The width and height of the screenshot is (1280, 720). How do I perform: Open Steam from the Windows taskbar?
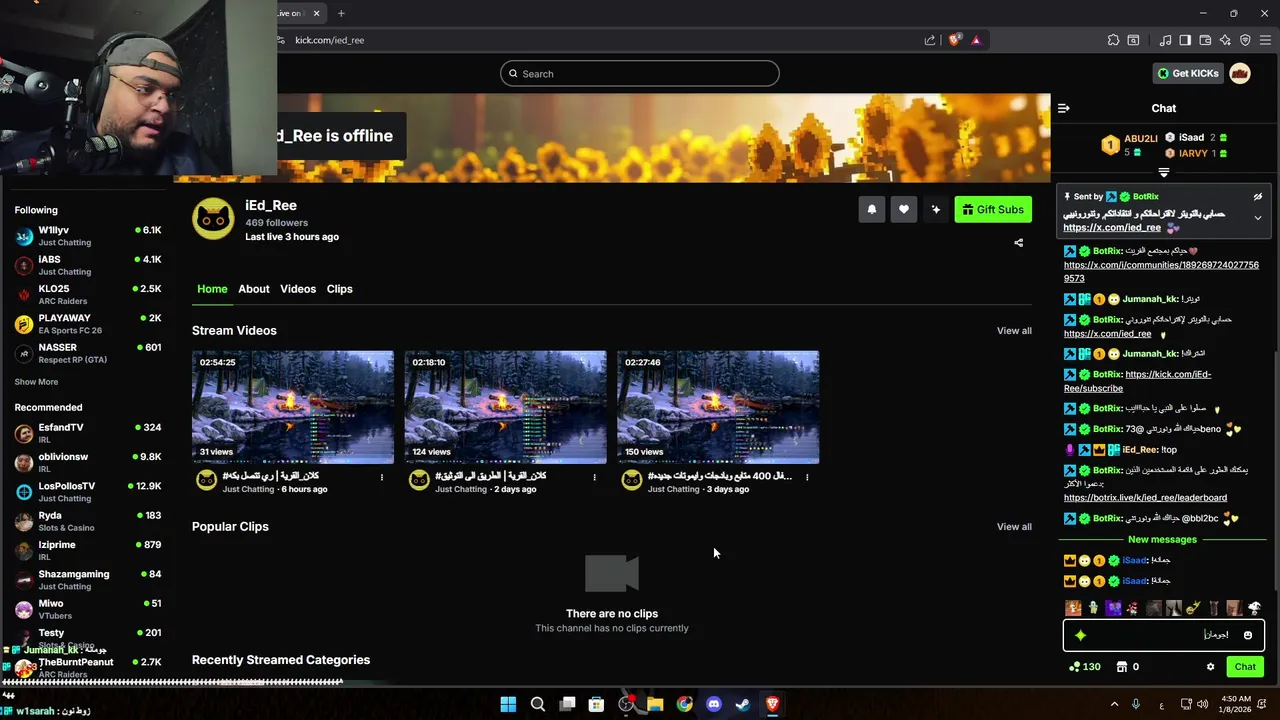(x=743, y=704)
